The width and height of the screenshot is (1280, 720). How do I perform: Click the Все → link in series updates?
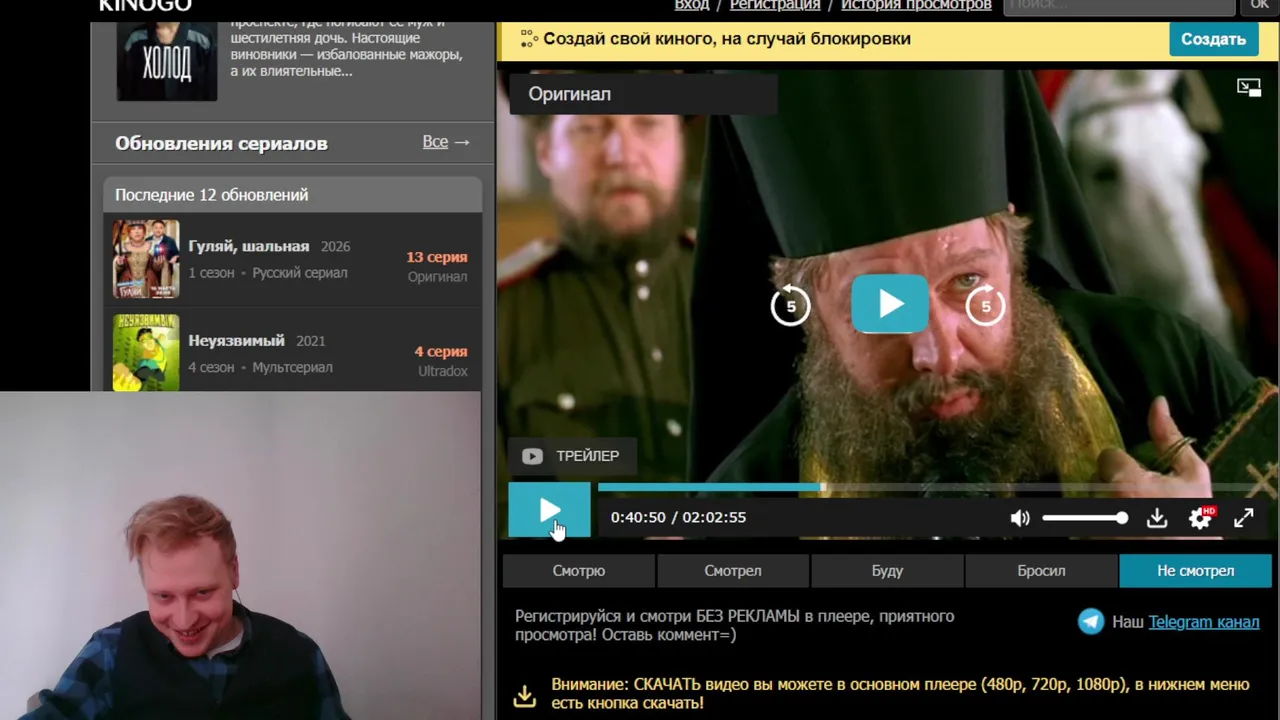point(446,142)
